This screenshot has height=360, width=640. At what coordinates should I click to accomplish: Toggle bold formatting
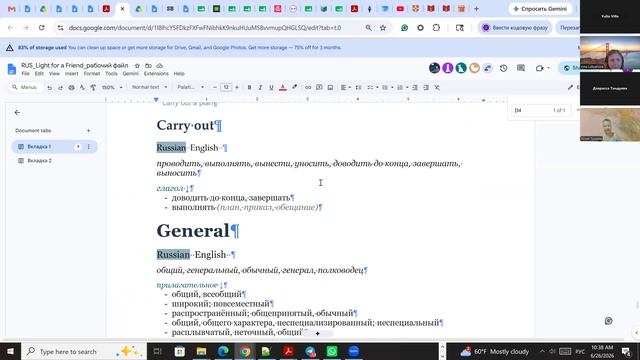[249, 87]
